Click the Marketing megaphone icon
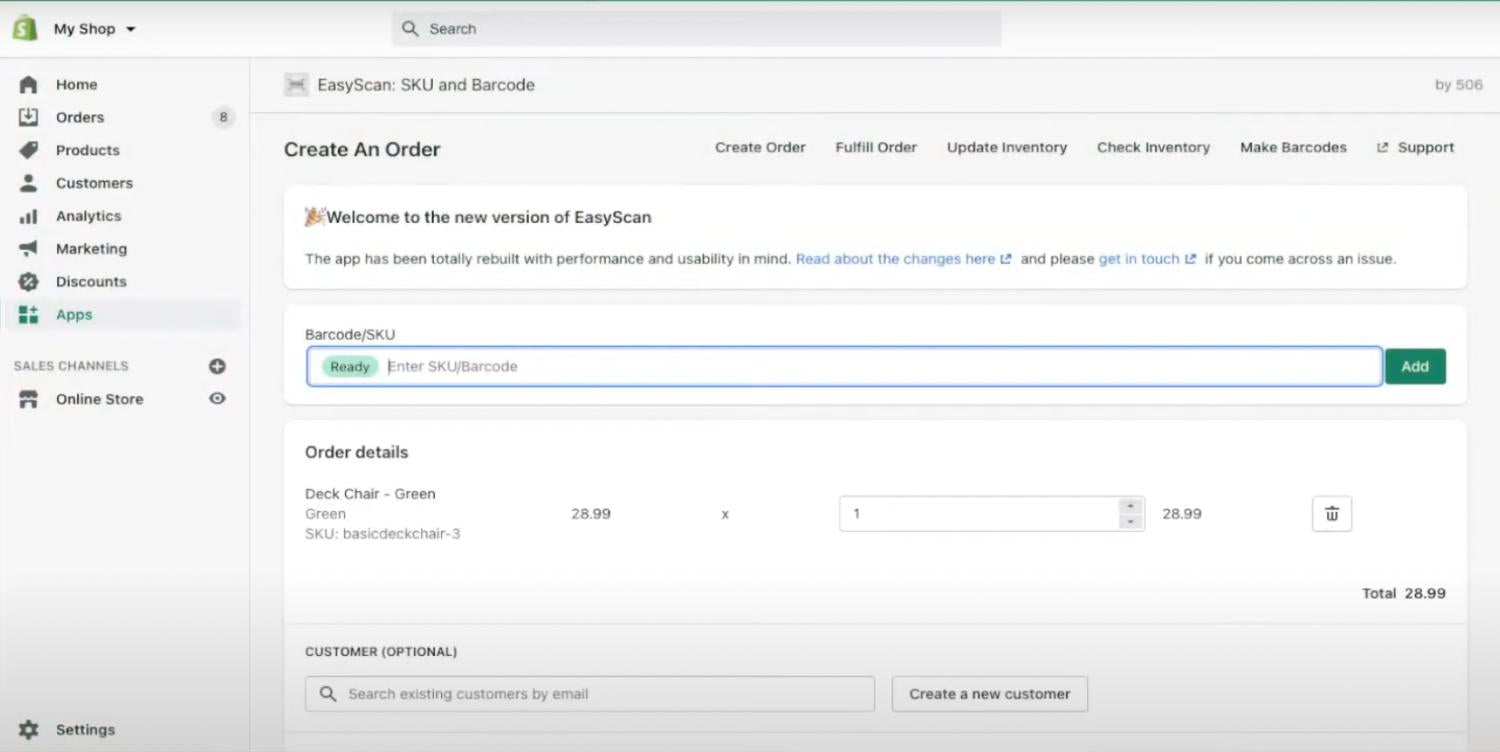 [28, 249]
